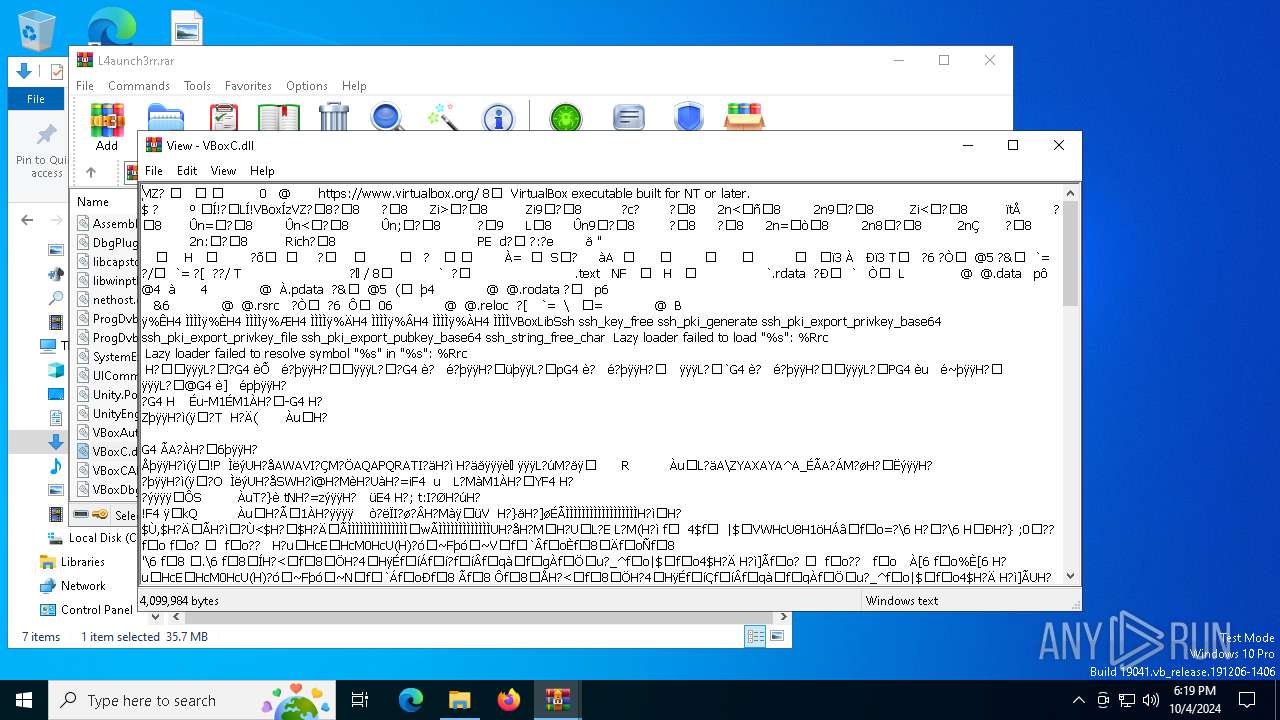Click the SFX books icon in WinRAR toolbar
Image resolution: width=1280 pixels, height=720 pixels.
pos(745,118)
